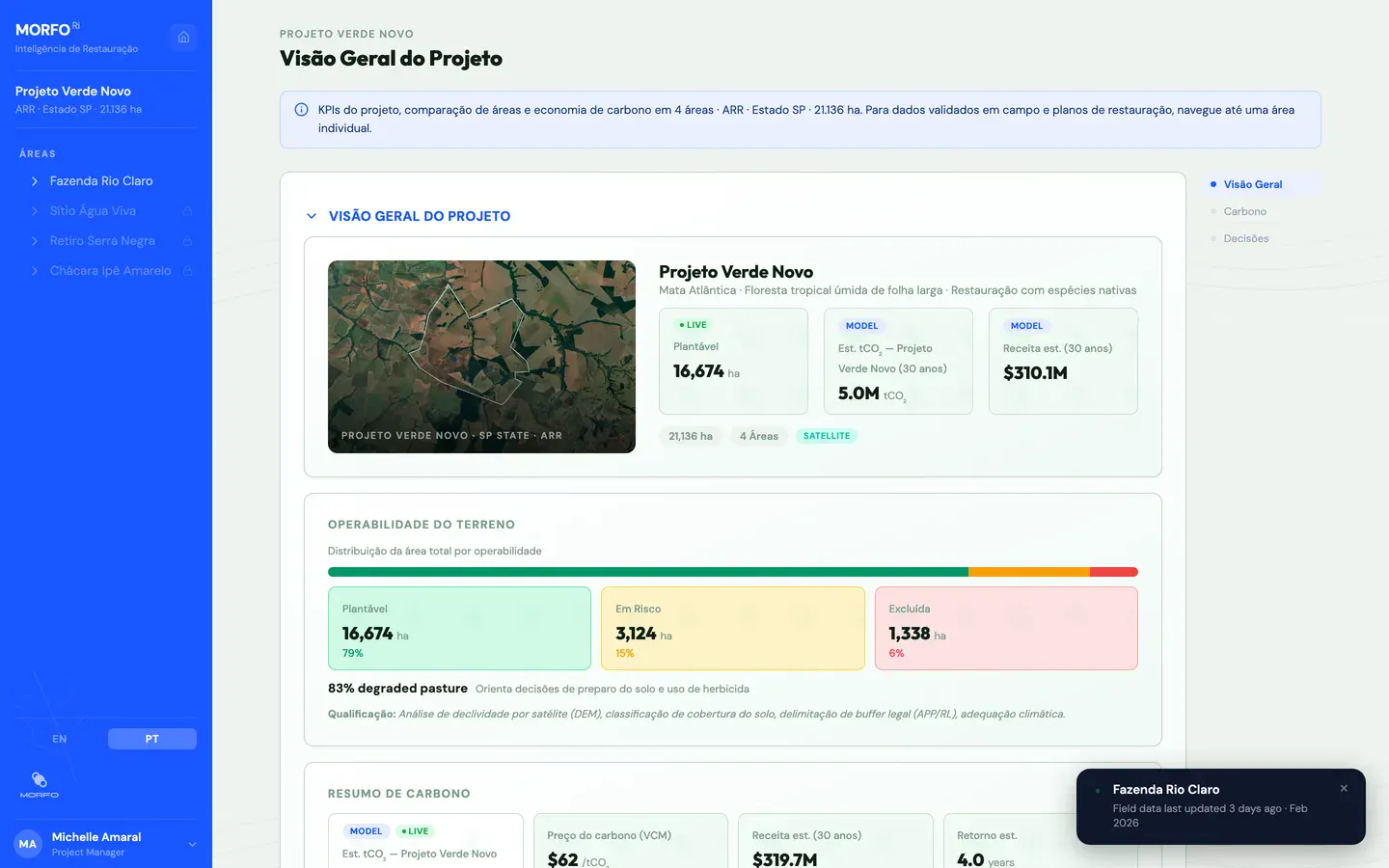Image resolution: width=1389 pixels, height=868 pixels.
Task: Click the info icon in the banner
Action: pos(301,110)
